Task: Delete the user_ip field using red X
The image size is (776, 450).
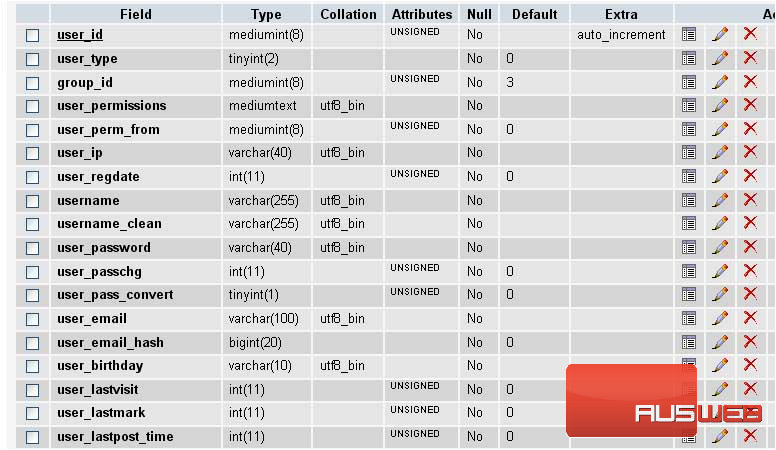Action: tap(750, 152)
